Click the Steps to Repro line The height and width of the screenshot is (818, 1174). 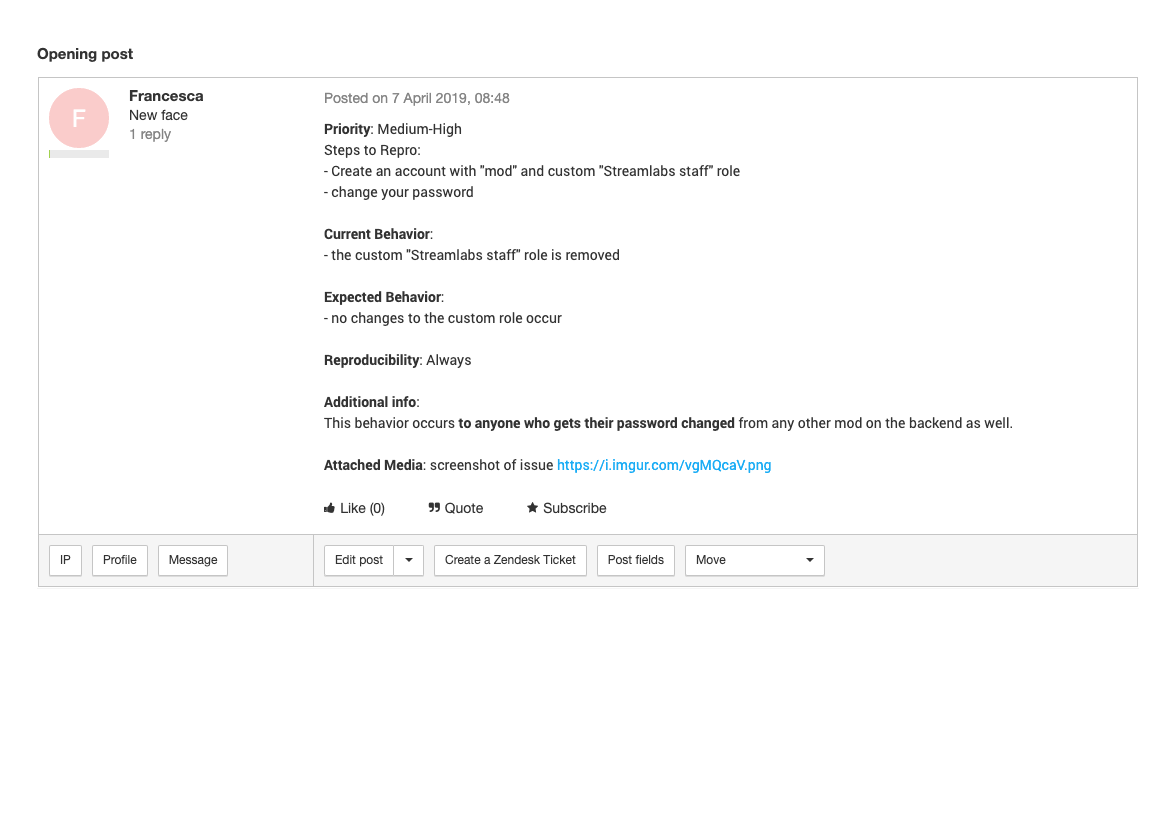pyautogui.click(x=372, y=150)
